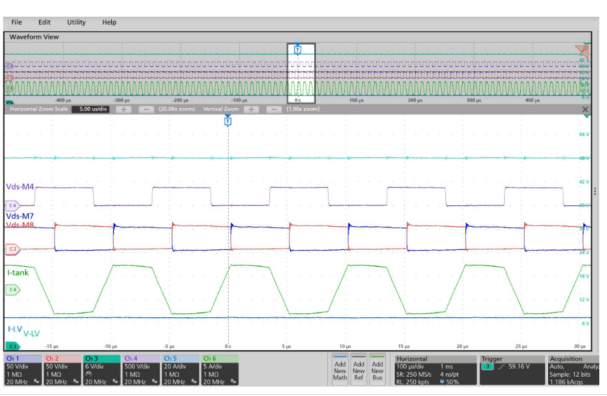The height and width of the screenshot is (396, 607).
Task: Increase horizontal zoom with plus button
Action: [123, 110]
